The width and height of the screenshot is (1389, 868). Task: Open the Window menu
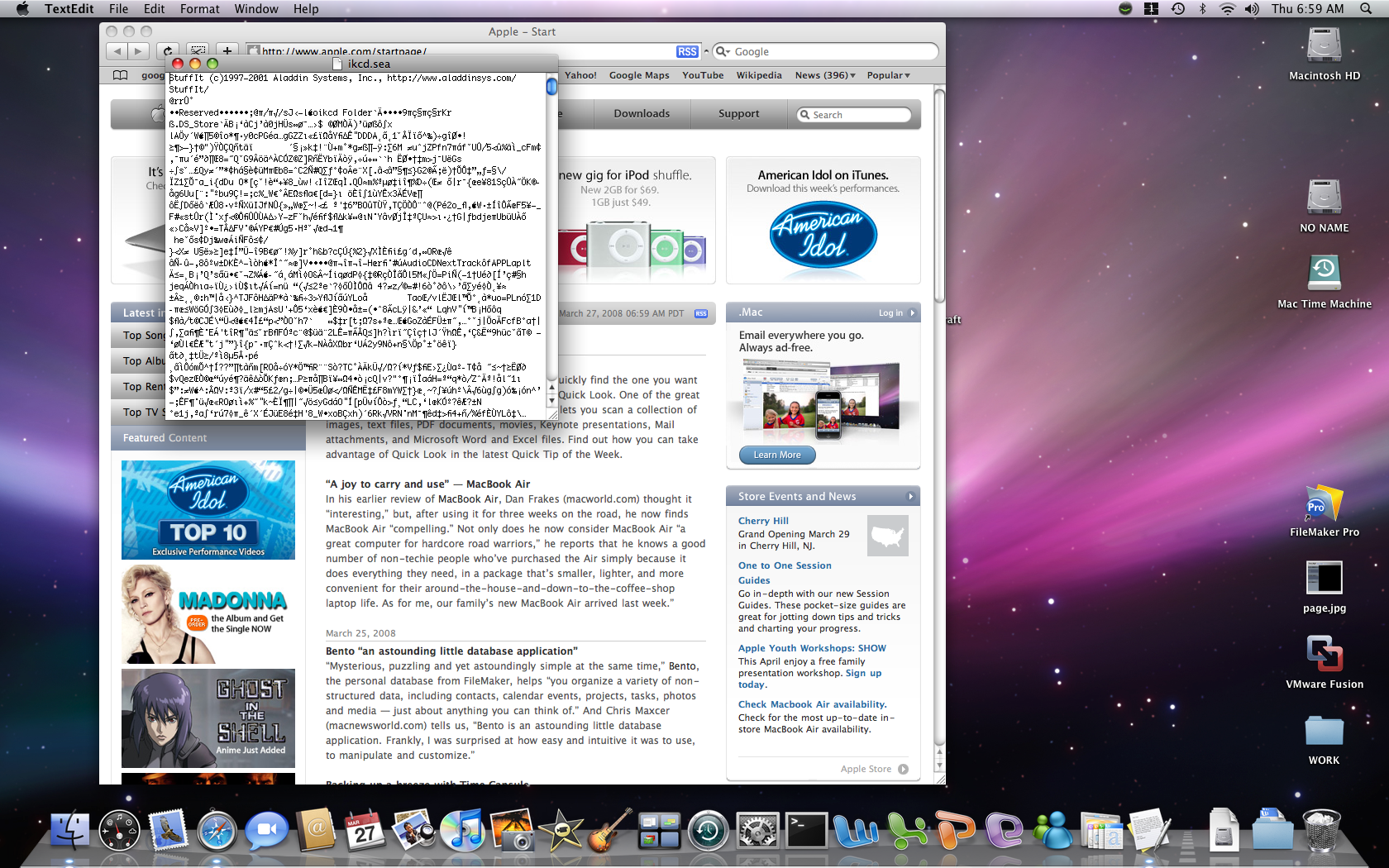coord(256,9)
